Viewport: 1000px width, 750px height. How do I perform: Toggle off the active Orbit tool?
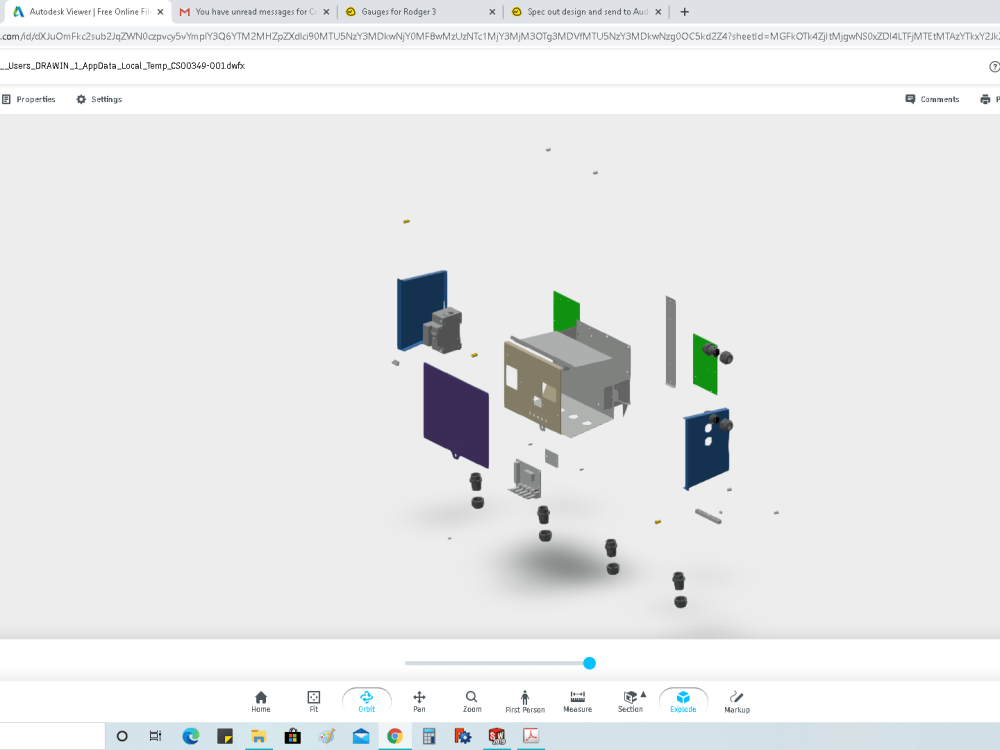(366, 700)
